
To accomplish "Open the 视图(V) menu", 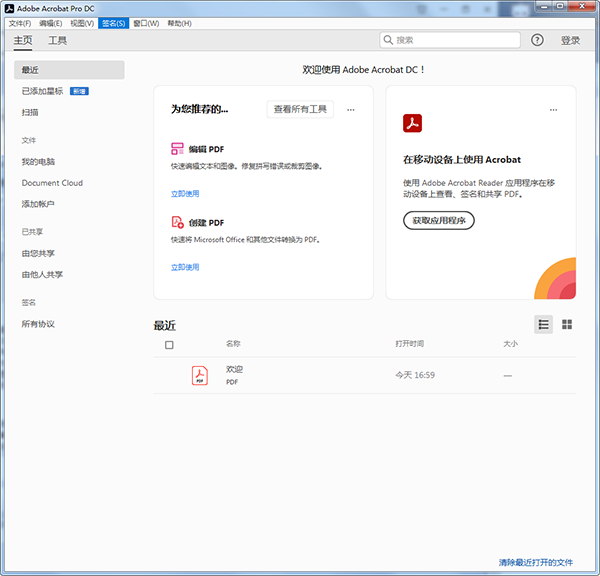I will point(82,23).
